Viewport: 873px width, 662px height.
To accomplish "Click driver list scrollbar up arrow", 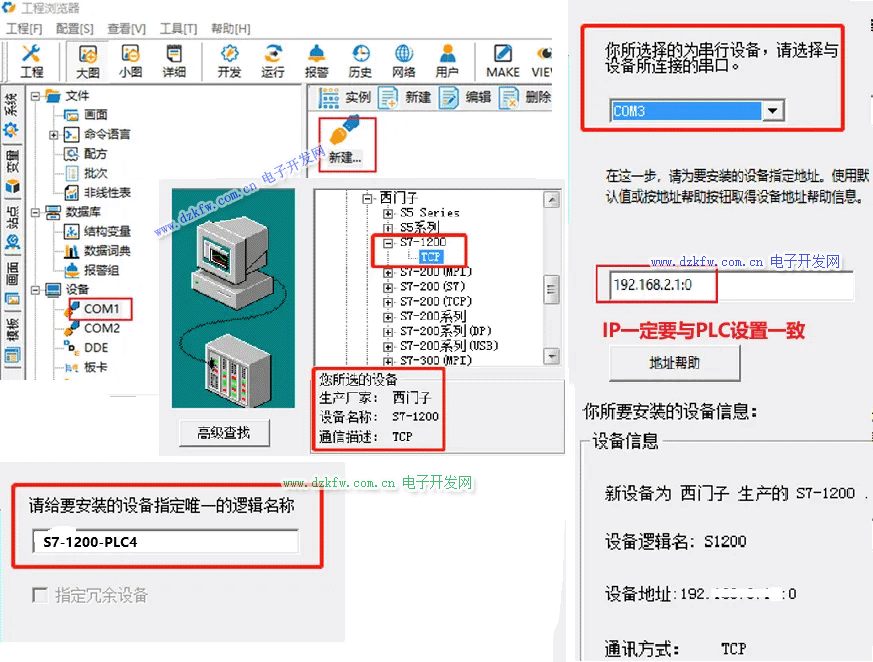I will click(551, 199).
